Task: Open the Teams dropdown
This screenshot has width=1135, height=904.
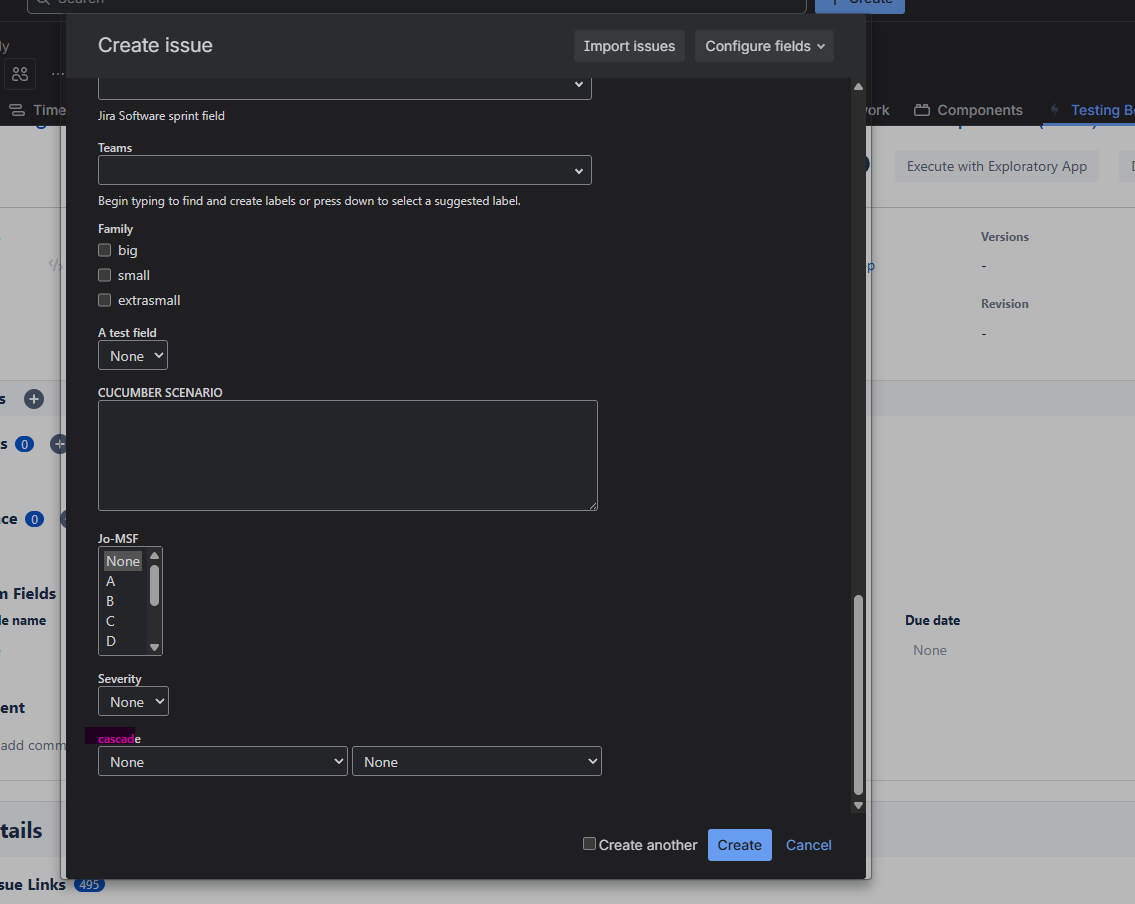Action: [x=344, y=170]
